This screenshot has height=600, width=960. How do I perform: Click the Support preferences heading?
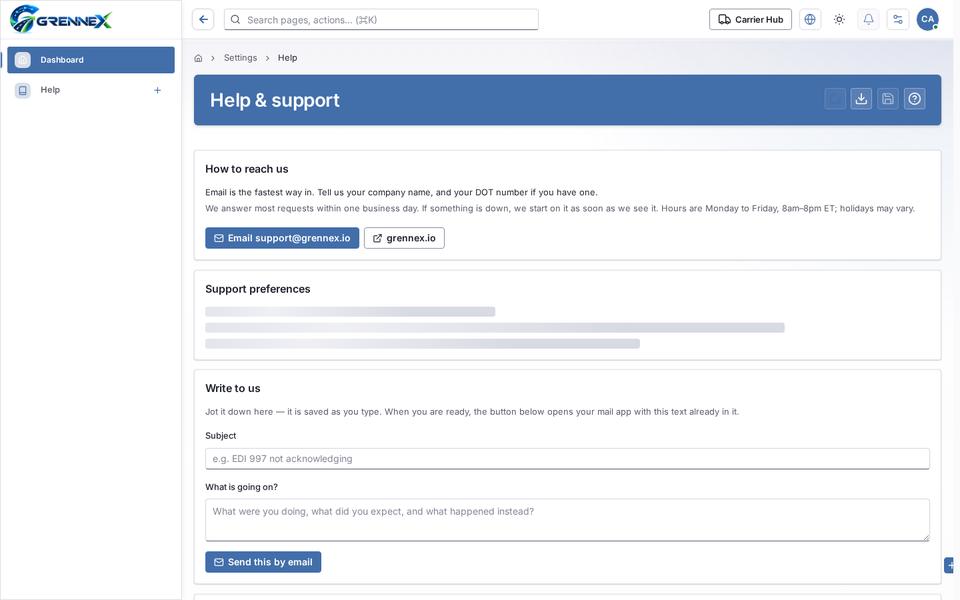click(x=258, y=289)
